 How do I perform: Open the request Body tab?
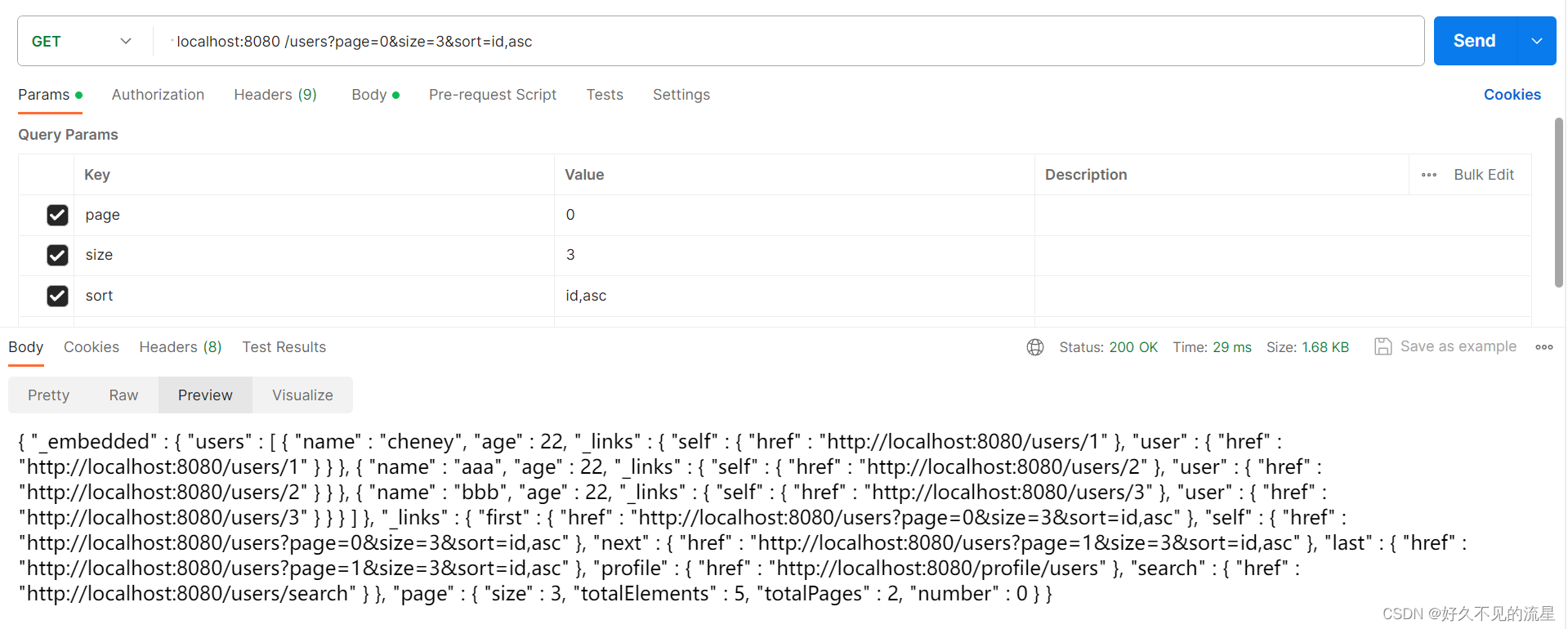click(375, 95)
